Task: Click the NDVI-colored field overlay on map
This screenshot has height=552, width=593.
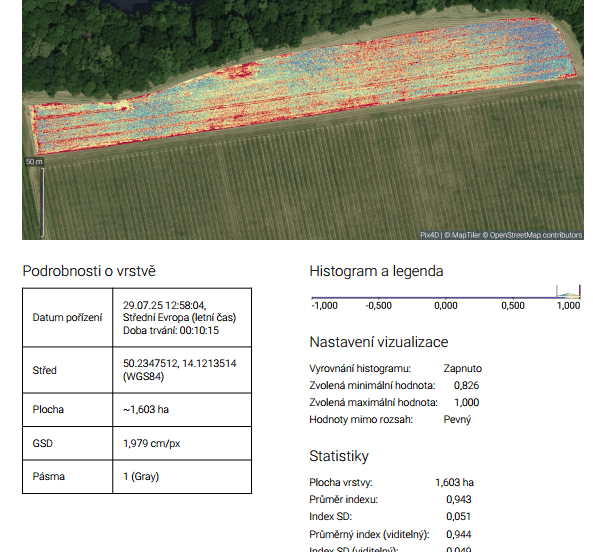Action: [x=303, y=87]
